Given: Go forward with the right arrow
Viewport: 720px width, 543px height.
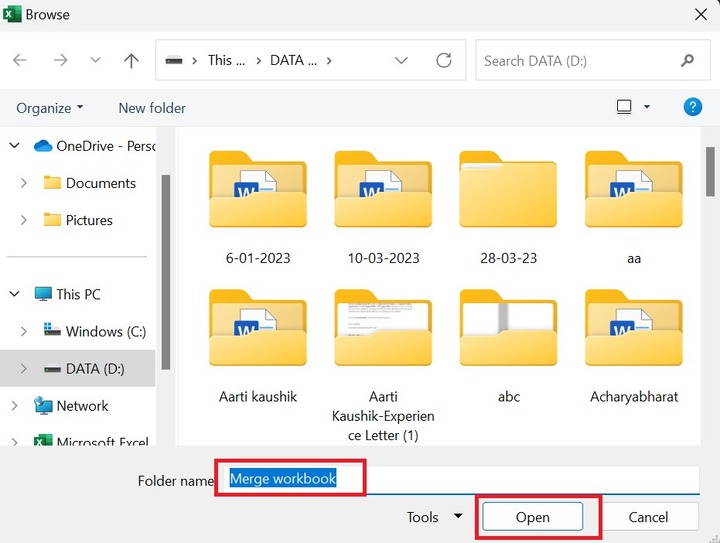Looking at the screenshot, I should (60, 60).
